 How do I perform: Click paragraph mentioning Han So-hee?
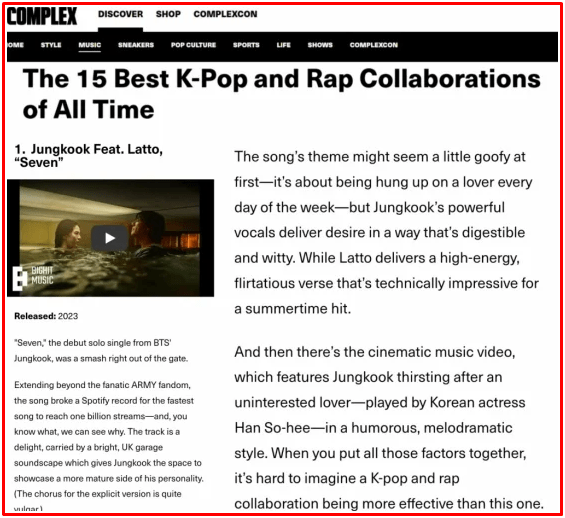point(389,428)
